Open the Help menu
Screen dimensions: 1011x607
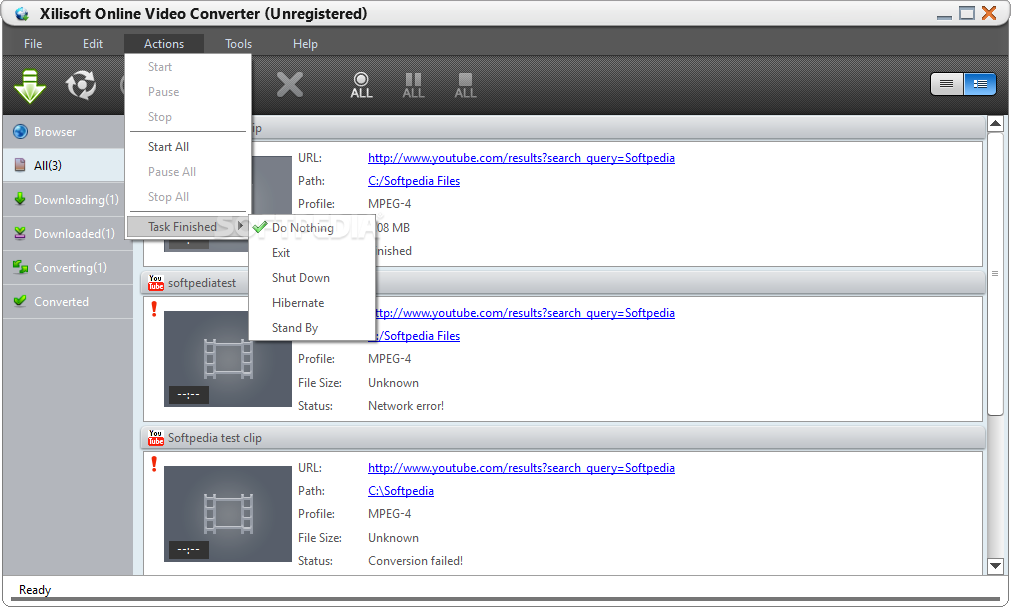click(305, 44)
